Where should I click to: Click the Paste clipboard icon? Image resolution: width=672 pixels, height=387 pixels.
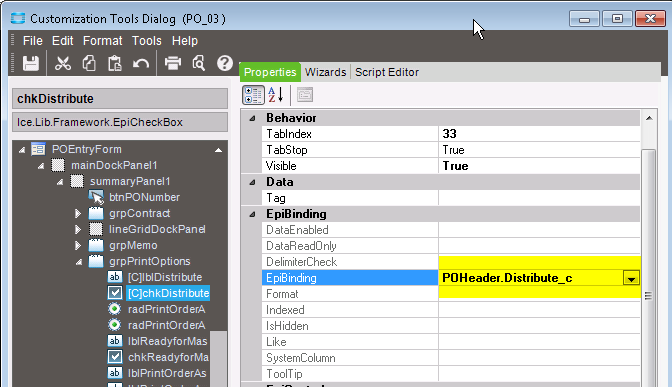point(114,63)
